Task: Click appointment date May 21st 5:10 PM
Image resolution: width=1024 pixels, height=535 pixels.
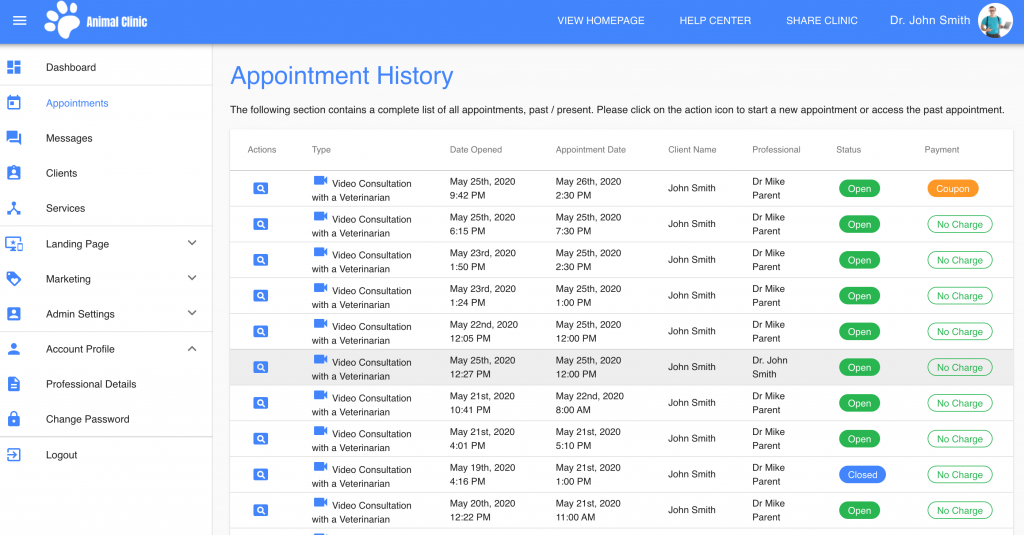Action: point(588,438)
